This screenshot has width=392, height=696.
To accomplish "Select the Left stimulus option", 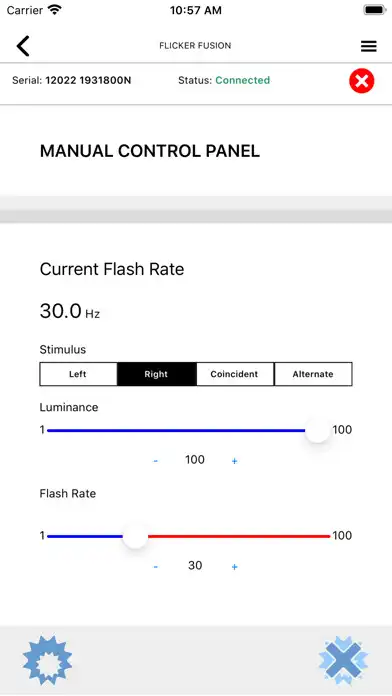I will coord(78,374).
